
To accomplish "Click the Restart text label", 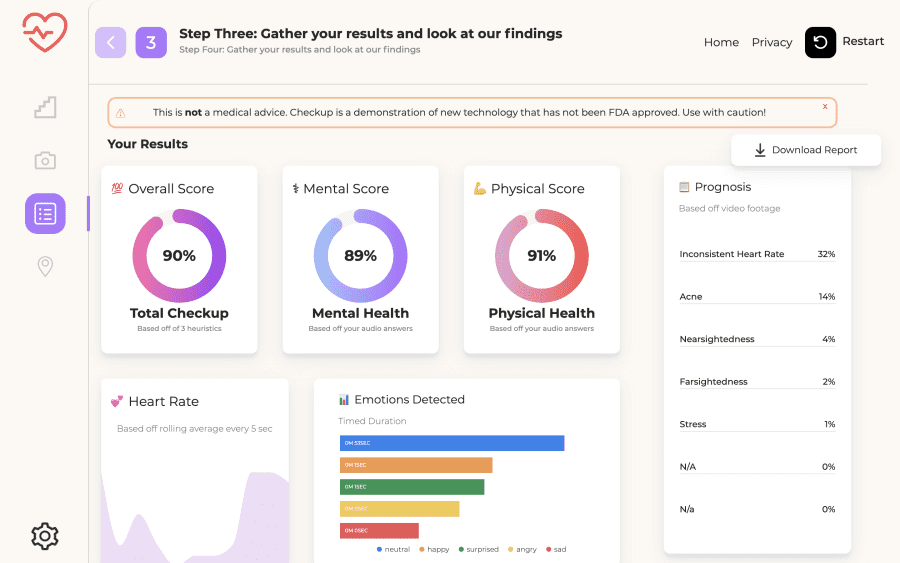I will tap(863, 41).
